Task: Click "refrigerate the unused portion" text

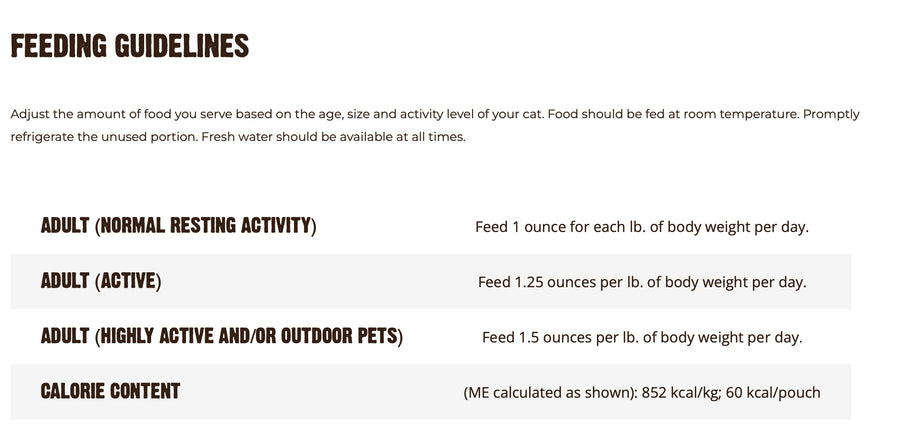Action: (103, 136)
